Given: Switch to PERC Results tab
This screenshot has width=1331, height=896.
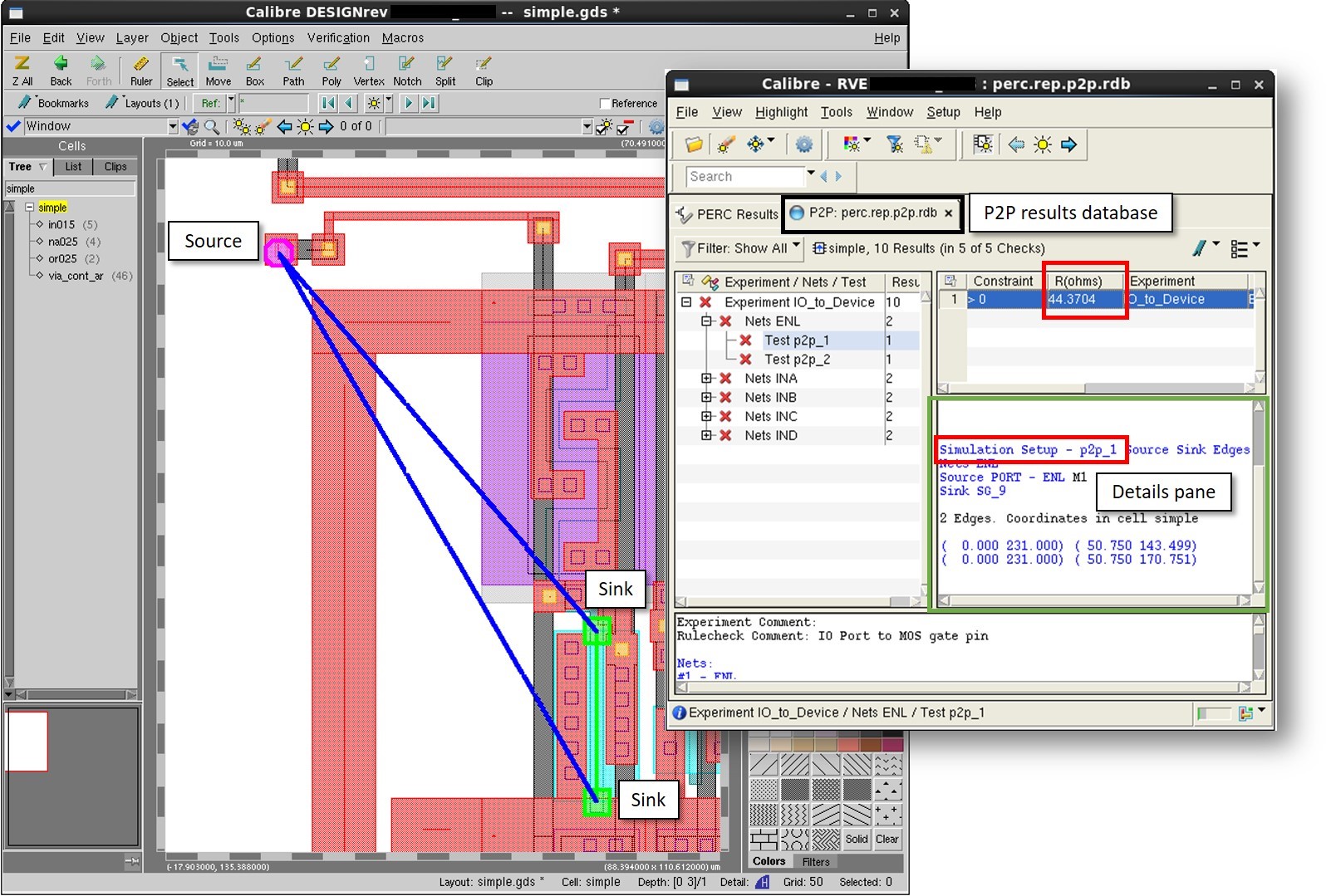Looking at the screenshot, I should [x=727, y=214].
